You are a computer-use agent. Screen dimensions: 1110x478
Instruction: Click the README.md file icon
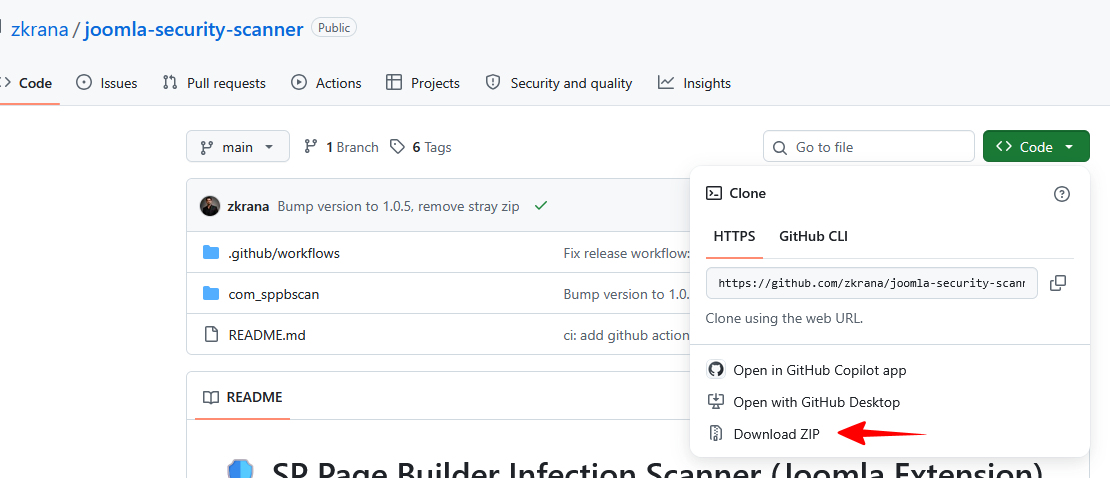tap(210, 334)
